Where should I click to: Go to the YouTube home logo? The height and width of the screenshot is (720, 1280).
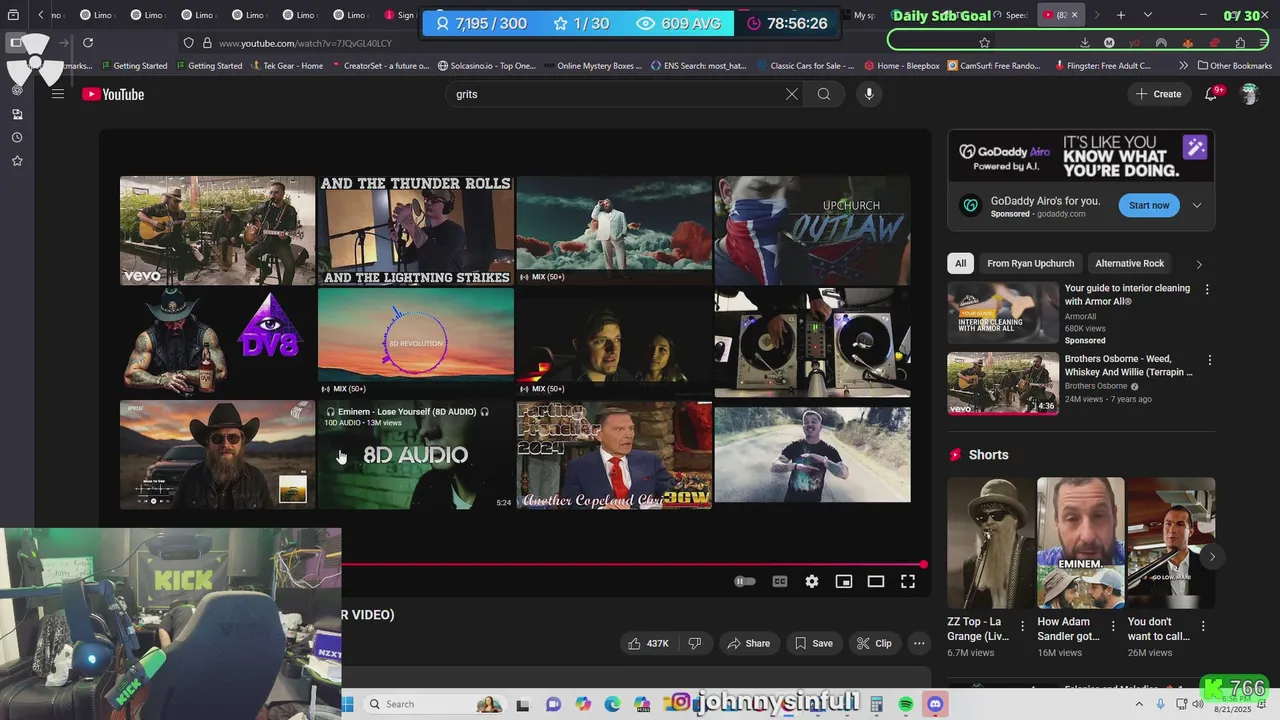[x=113, y=94]
